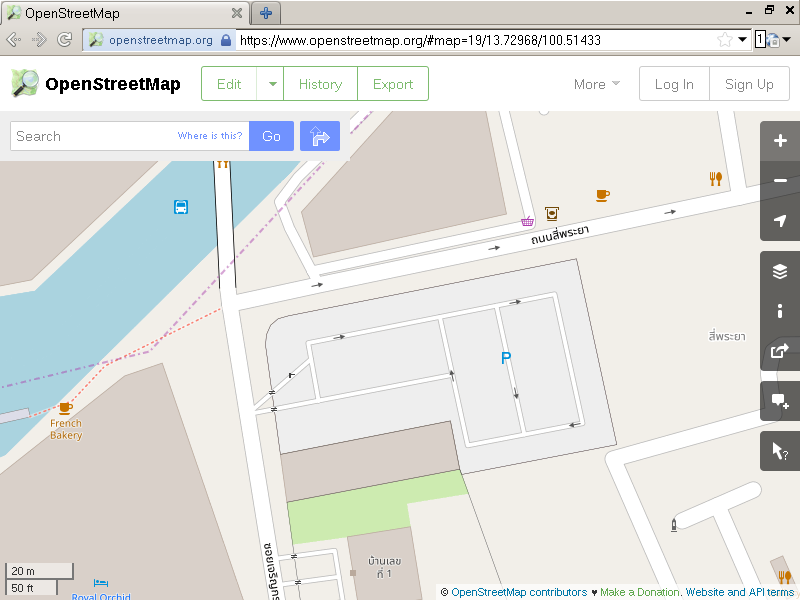The width and height of the screenshot is (800, 600).
Task: Zoom in with the plus button
Action: 780,141
